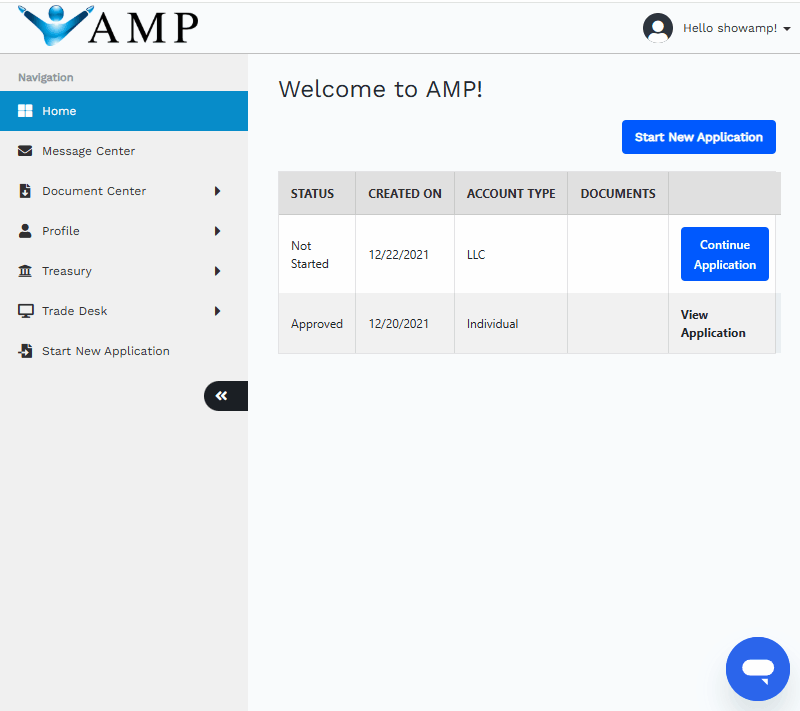Click the Treasury bank building icon
The width and height of the screenshot is (800, 711).
tap(26, 271)
